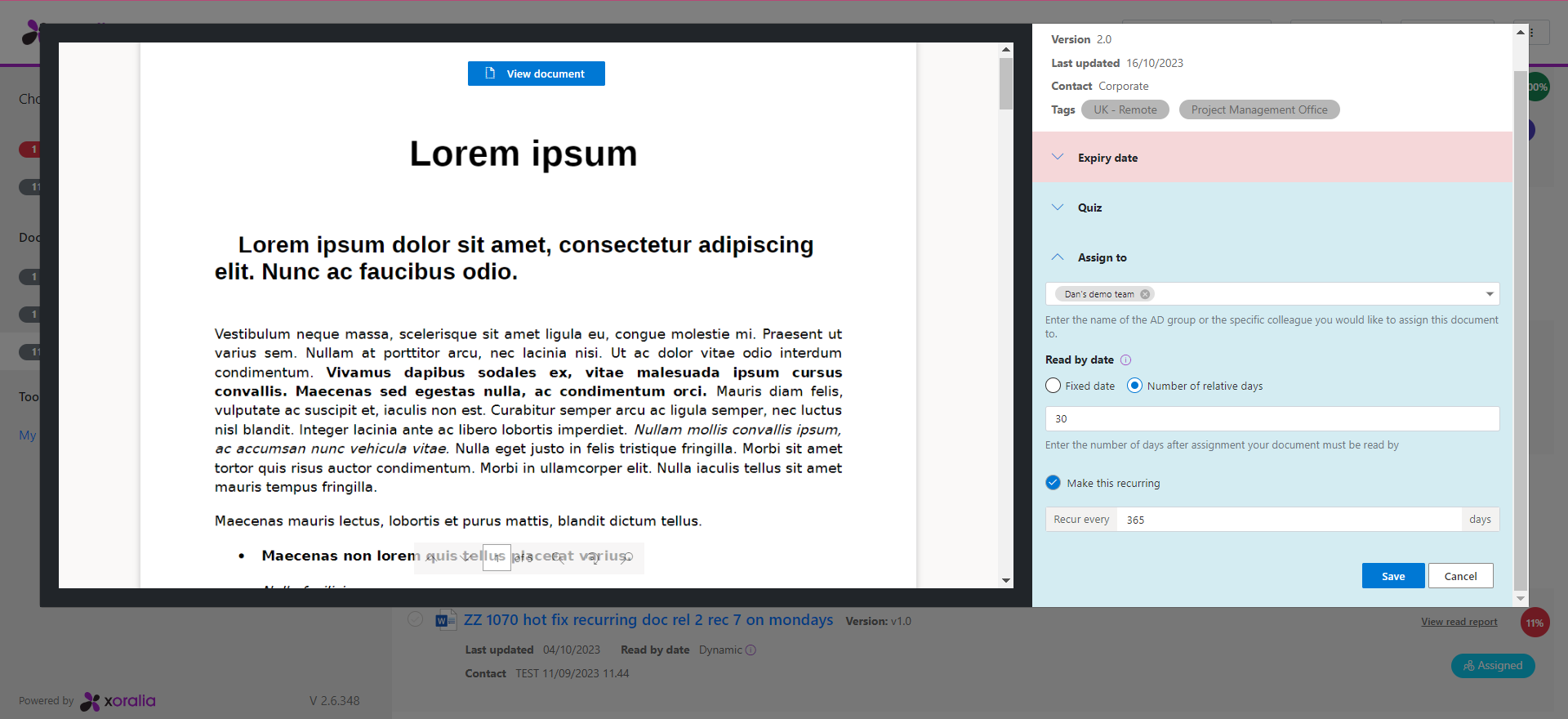Toggle Make this recurring checkbox
This screenshot has height=719, width=1568.
(x=1053, y=483)
